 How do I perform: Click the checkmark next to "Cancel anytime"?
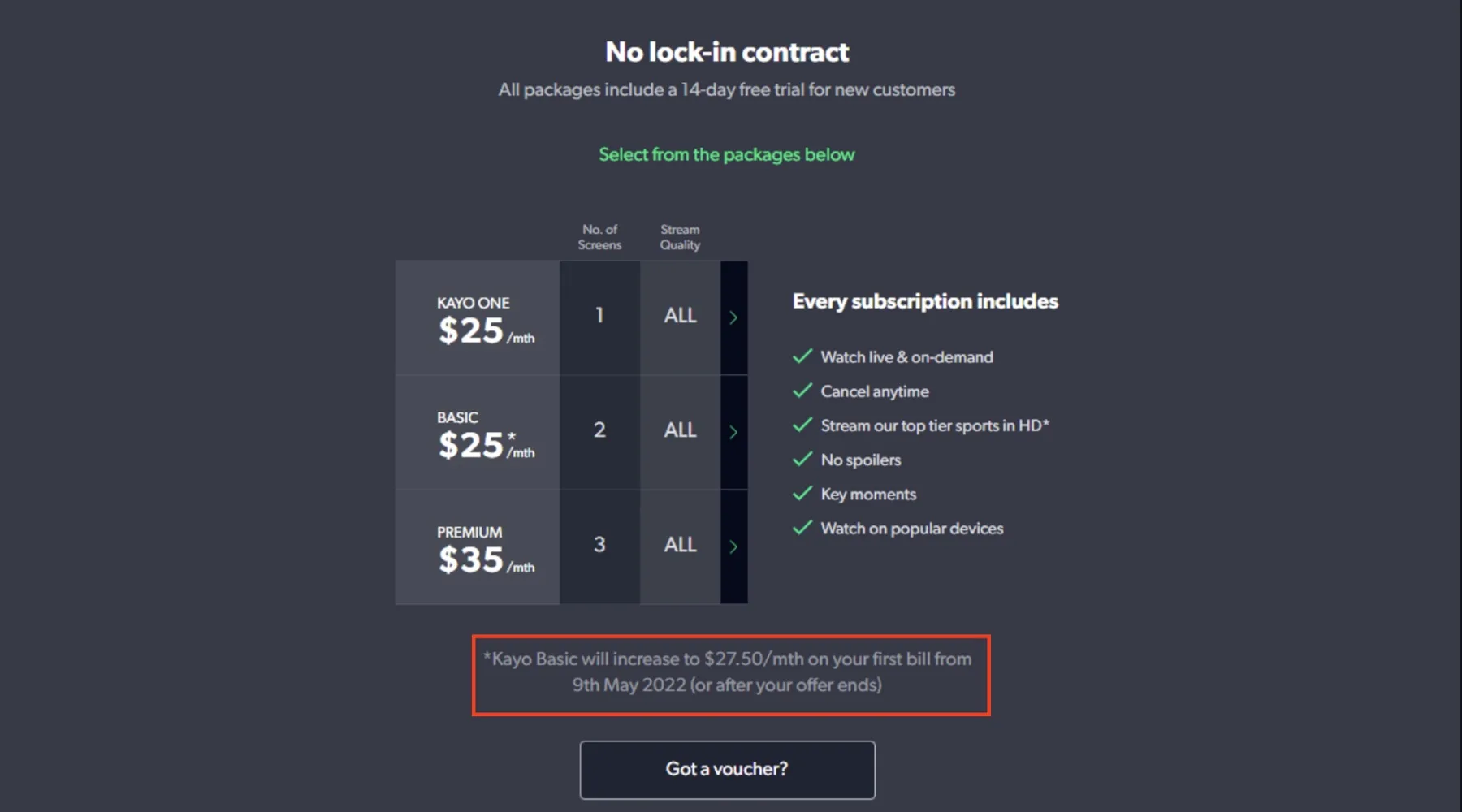pyautogui.click(x=802, y=391)
